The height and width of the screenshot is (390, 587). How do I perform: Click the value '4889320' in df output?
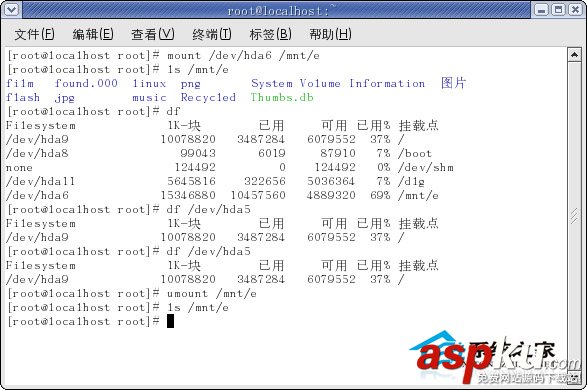(x=331, y=195)
